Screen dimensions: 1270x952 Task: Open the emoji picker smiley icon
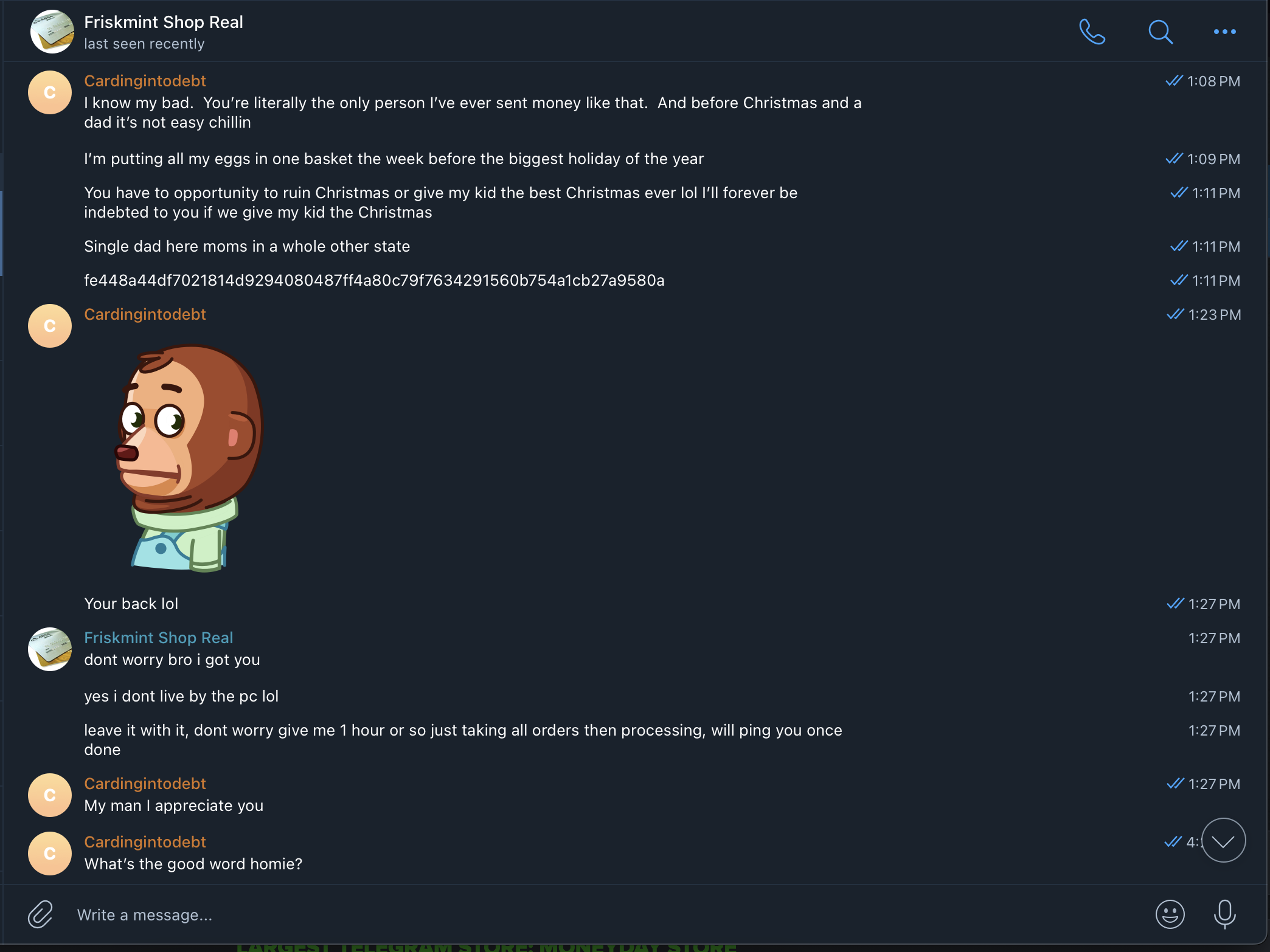[1170, 914]
